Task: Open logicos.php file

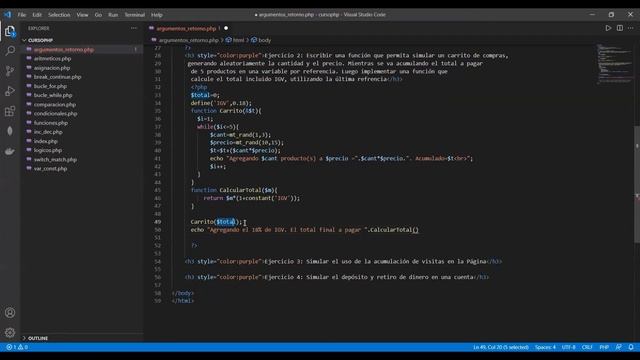Action: [x=48, y=150]
